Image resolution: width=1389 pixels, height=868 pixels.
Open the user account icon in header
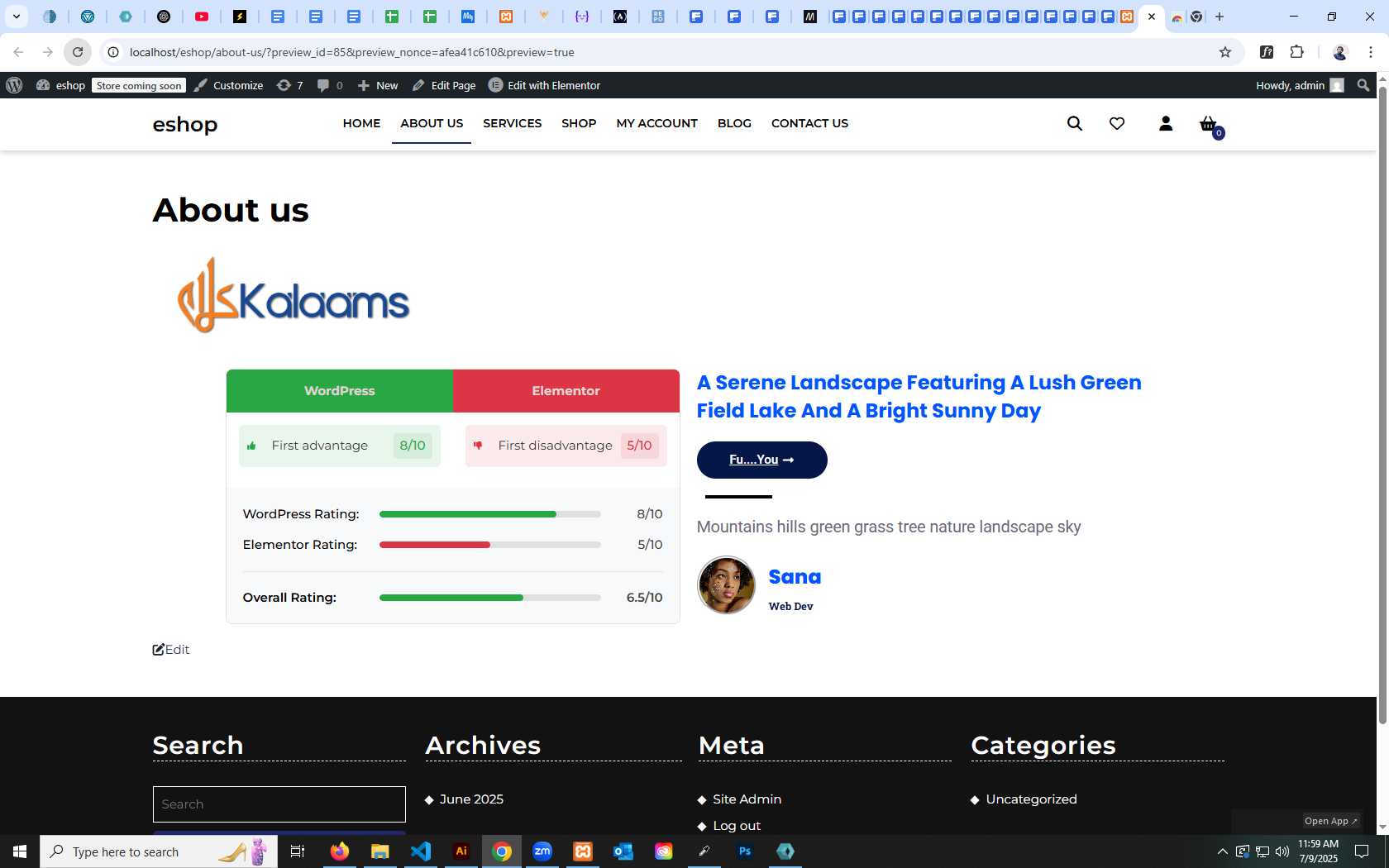[1166, 123]
